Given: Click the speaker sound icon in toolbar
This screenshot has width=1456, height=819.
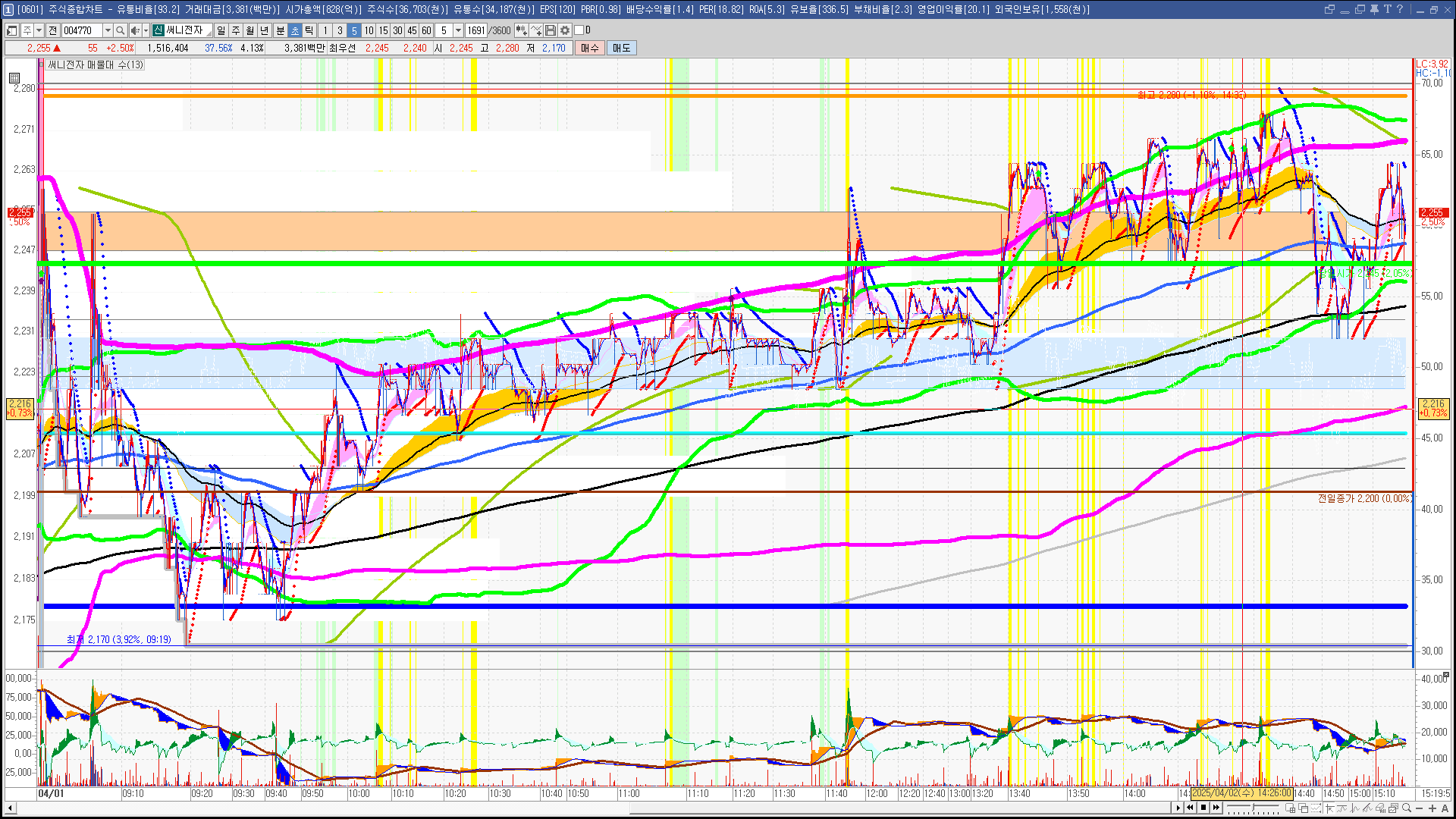Looking at the screenshot, I should tap(134, 30).
